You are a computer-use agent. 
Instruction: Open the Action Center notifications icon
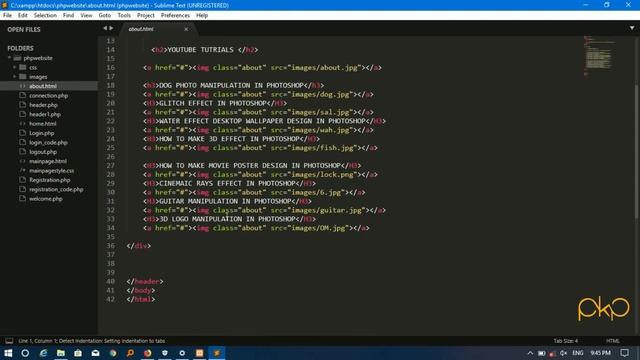pos(625,353)
